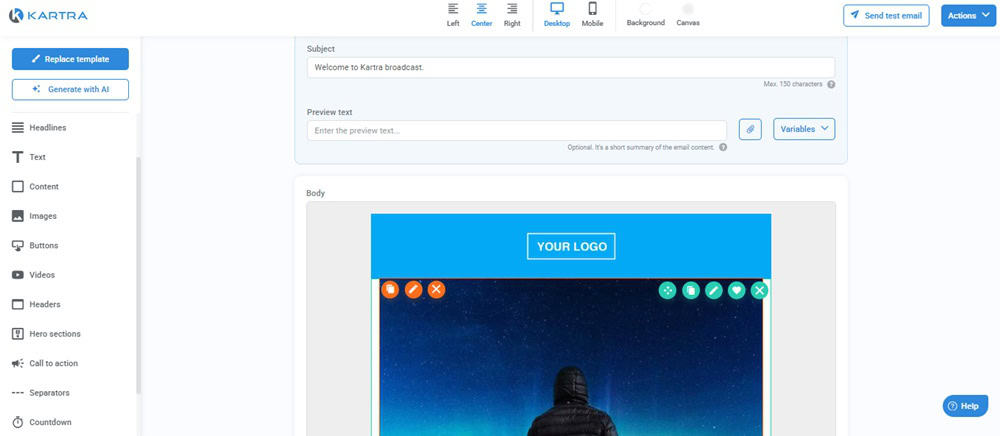The width and height of the screenshot is (1000, 436).
Task: Switch to Desktop preview
Action: (x=557, y=15)
